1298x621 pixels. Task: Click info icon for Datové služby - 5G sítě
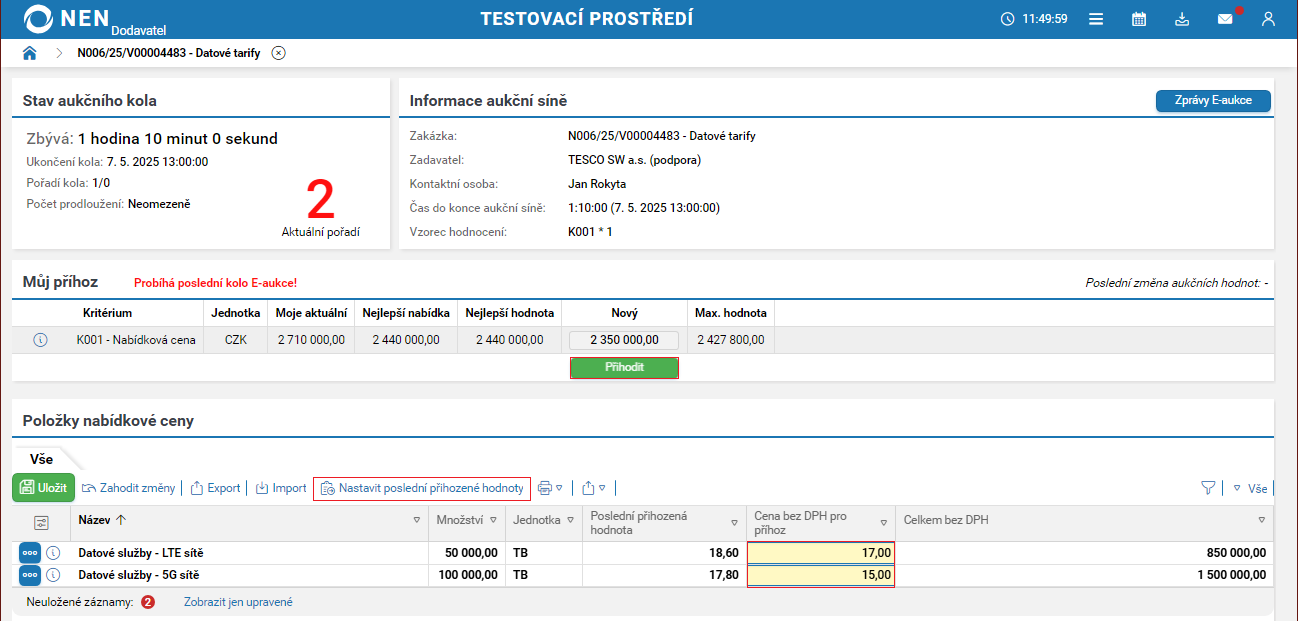point(54,575)
